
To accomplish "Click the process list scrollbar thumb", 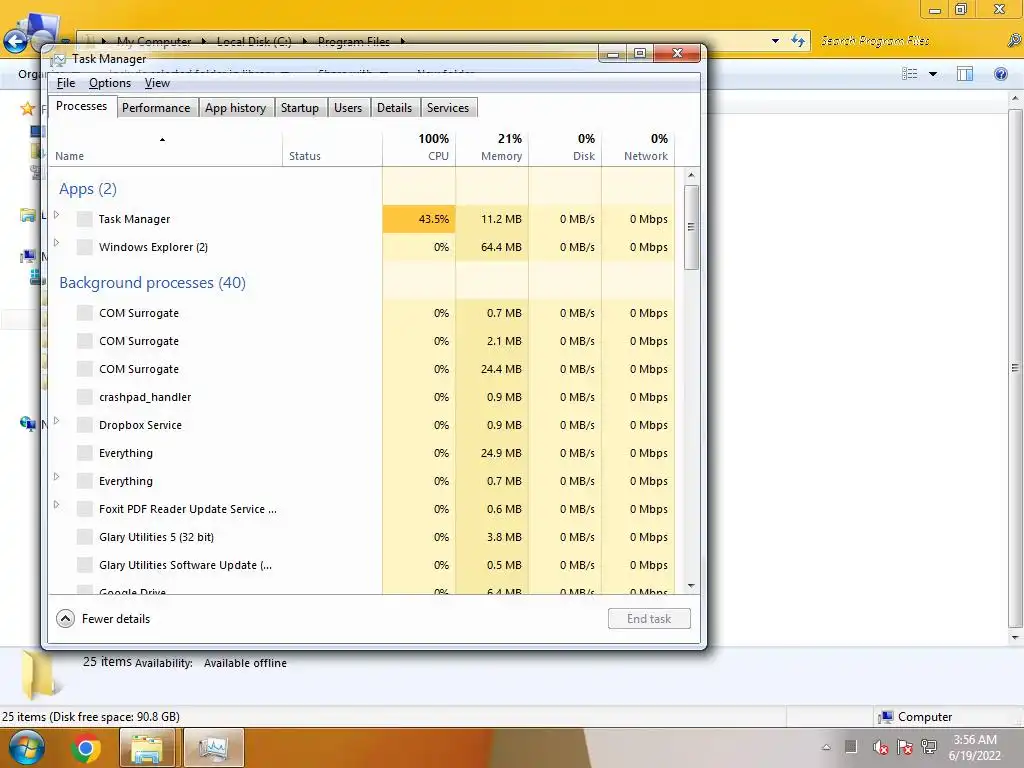I will click(x=691, y=227).
